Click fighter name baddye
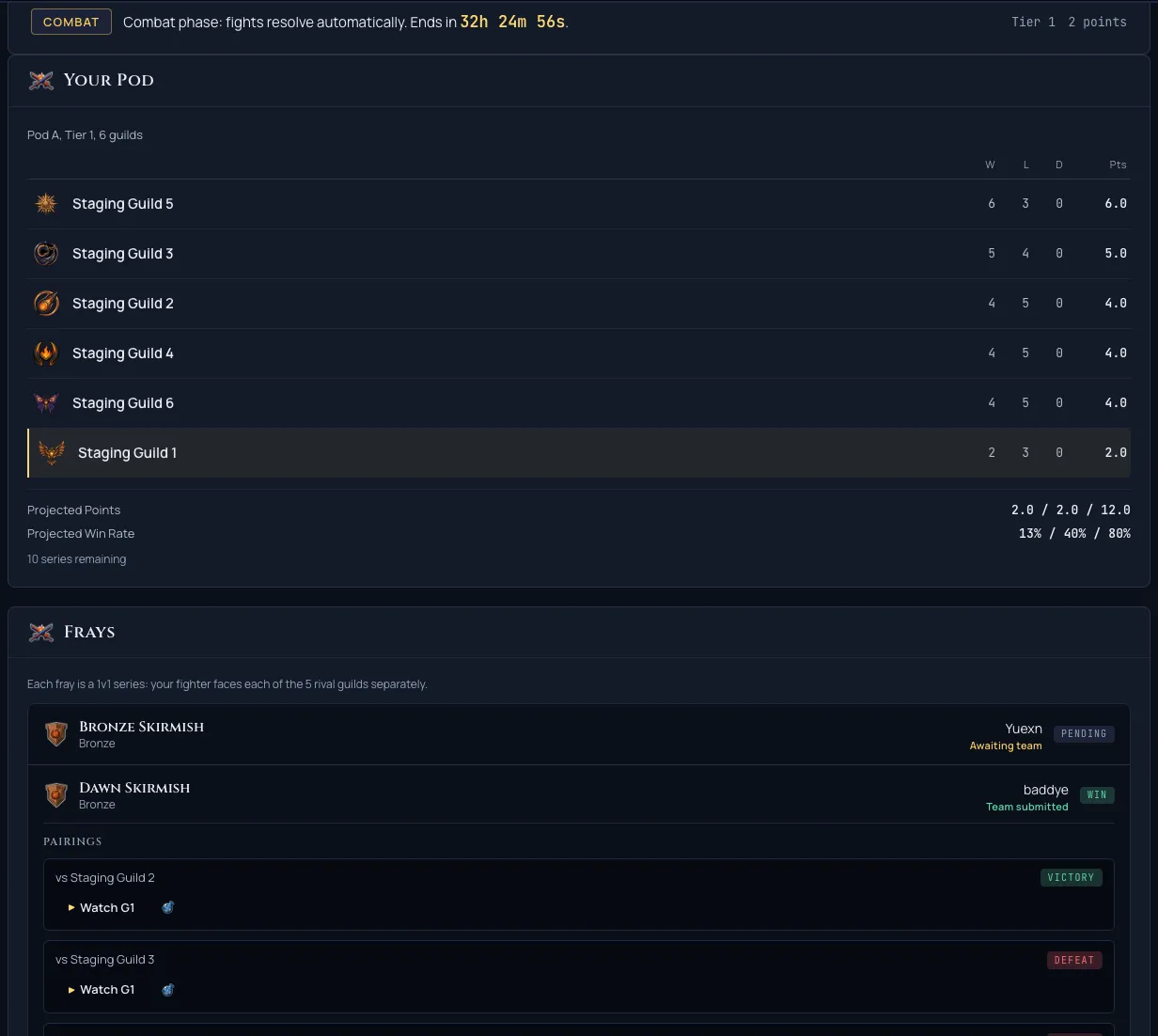1158x1036 pixels. click(1046, 790)
